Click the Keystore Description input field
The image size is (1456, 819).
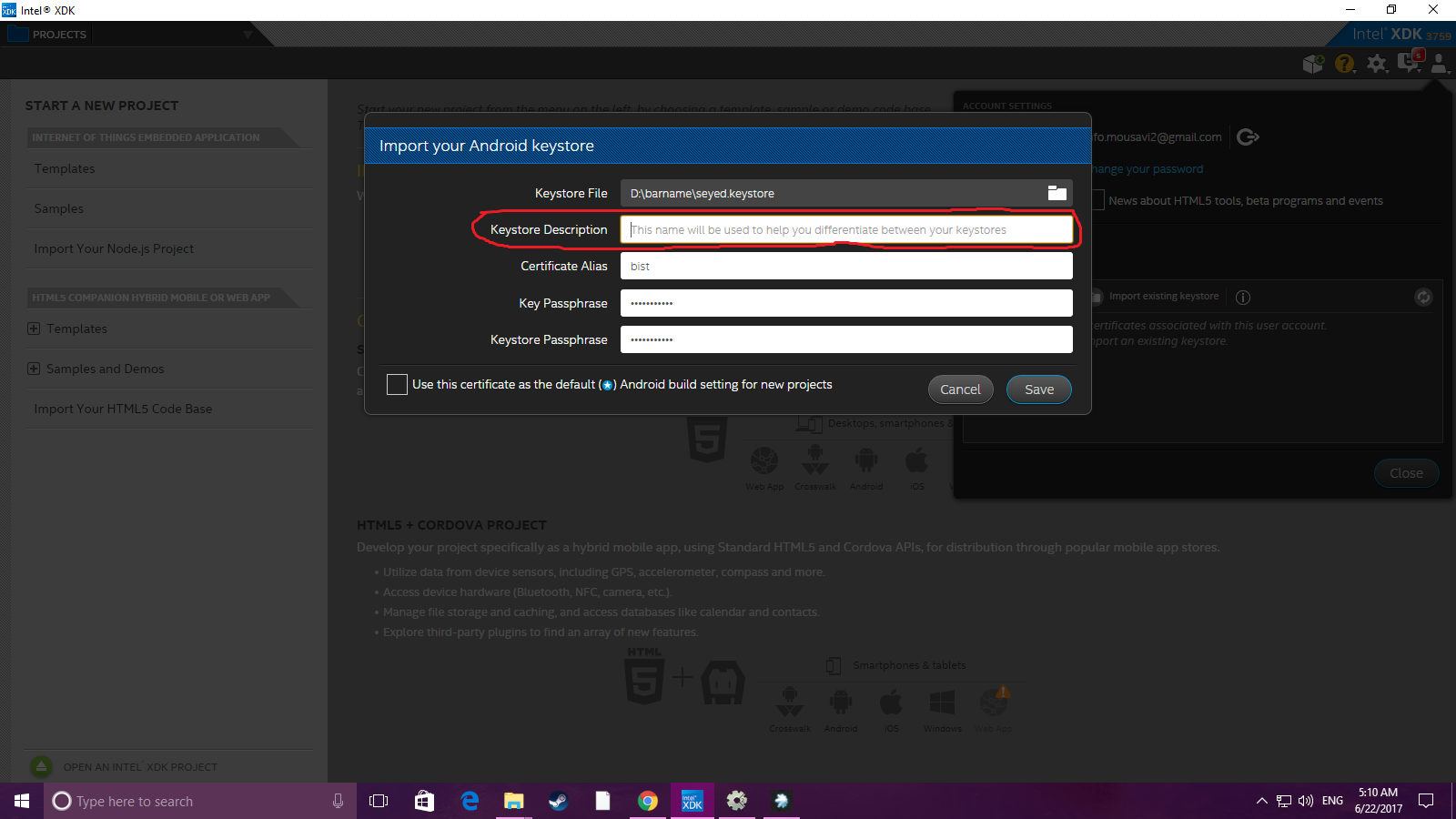click(x=846, y=229)
